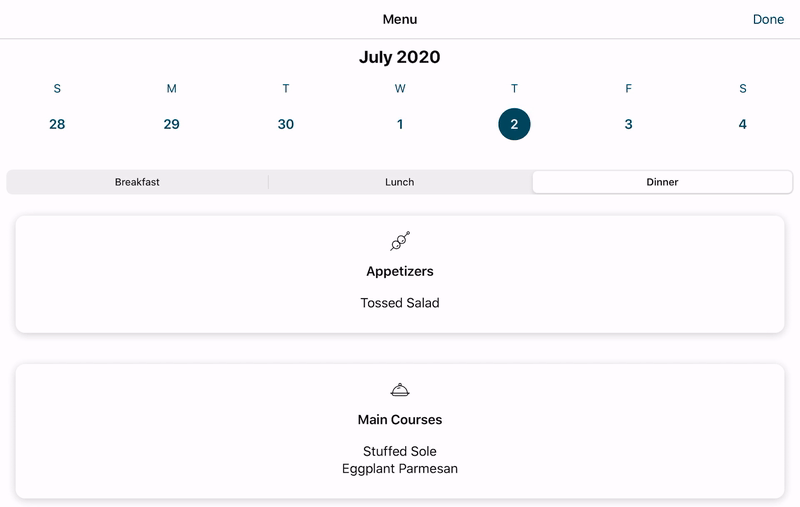Choose Saturday the 4th
This screenshot has width=800, height=507.
[x=743, y=124]
